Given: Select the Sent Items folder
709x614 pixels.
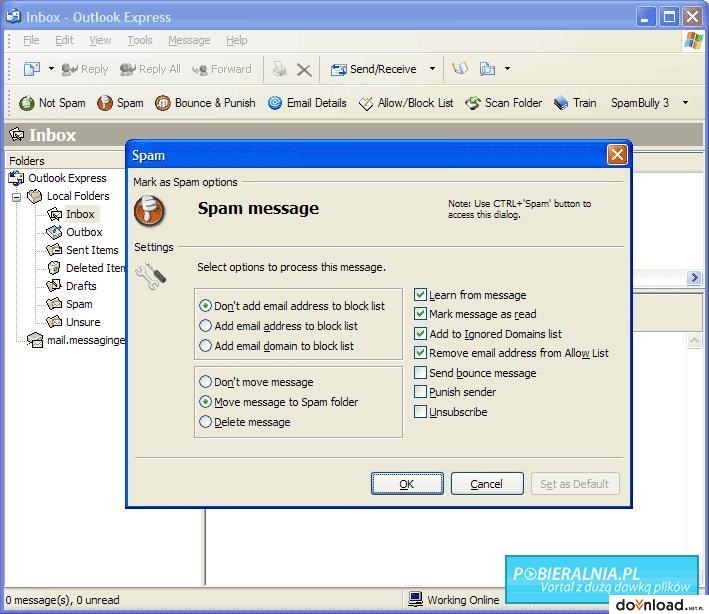Looking at the screenshot, I should pos(92,250).
